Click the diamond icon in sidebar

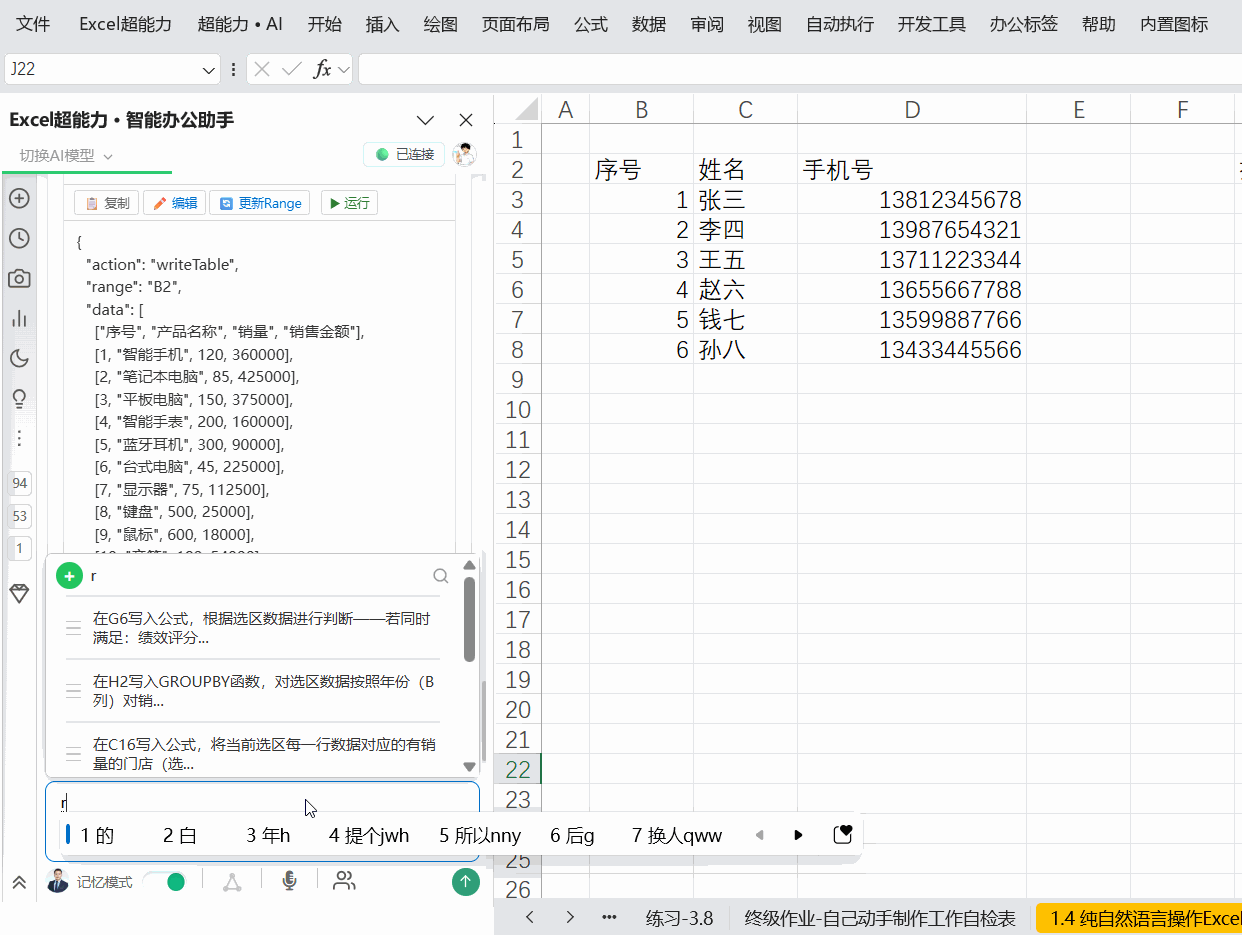coord(19,593)
